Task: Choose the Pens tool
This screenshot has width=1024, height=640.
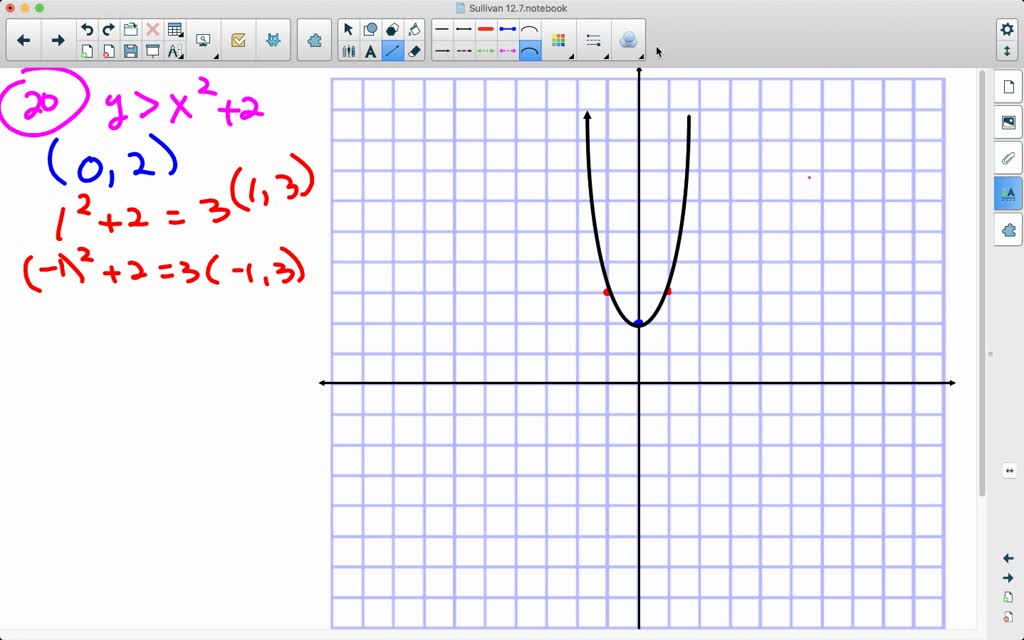Action: point(348,51)
